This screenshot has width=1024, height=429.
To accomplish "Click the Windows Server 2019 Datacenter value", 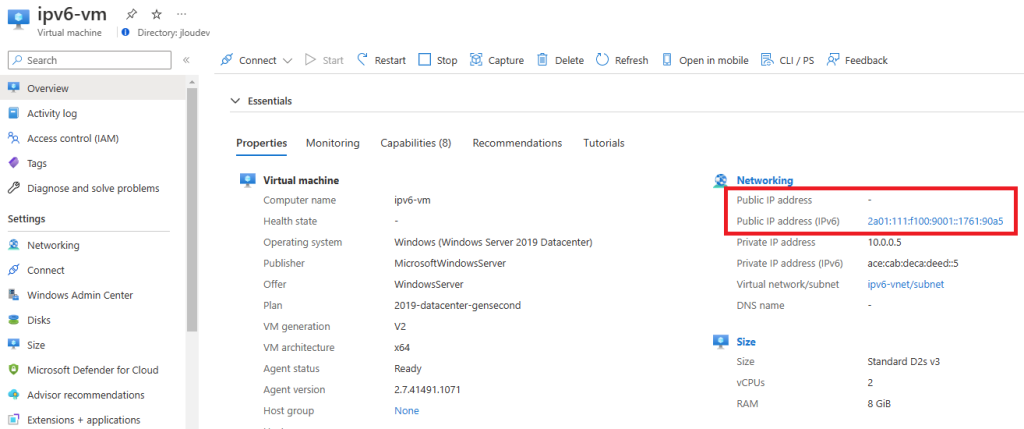I will 493,242.
